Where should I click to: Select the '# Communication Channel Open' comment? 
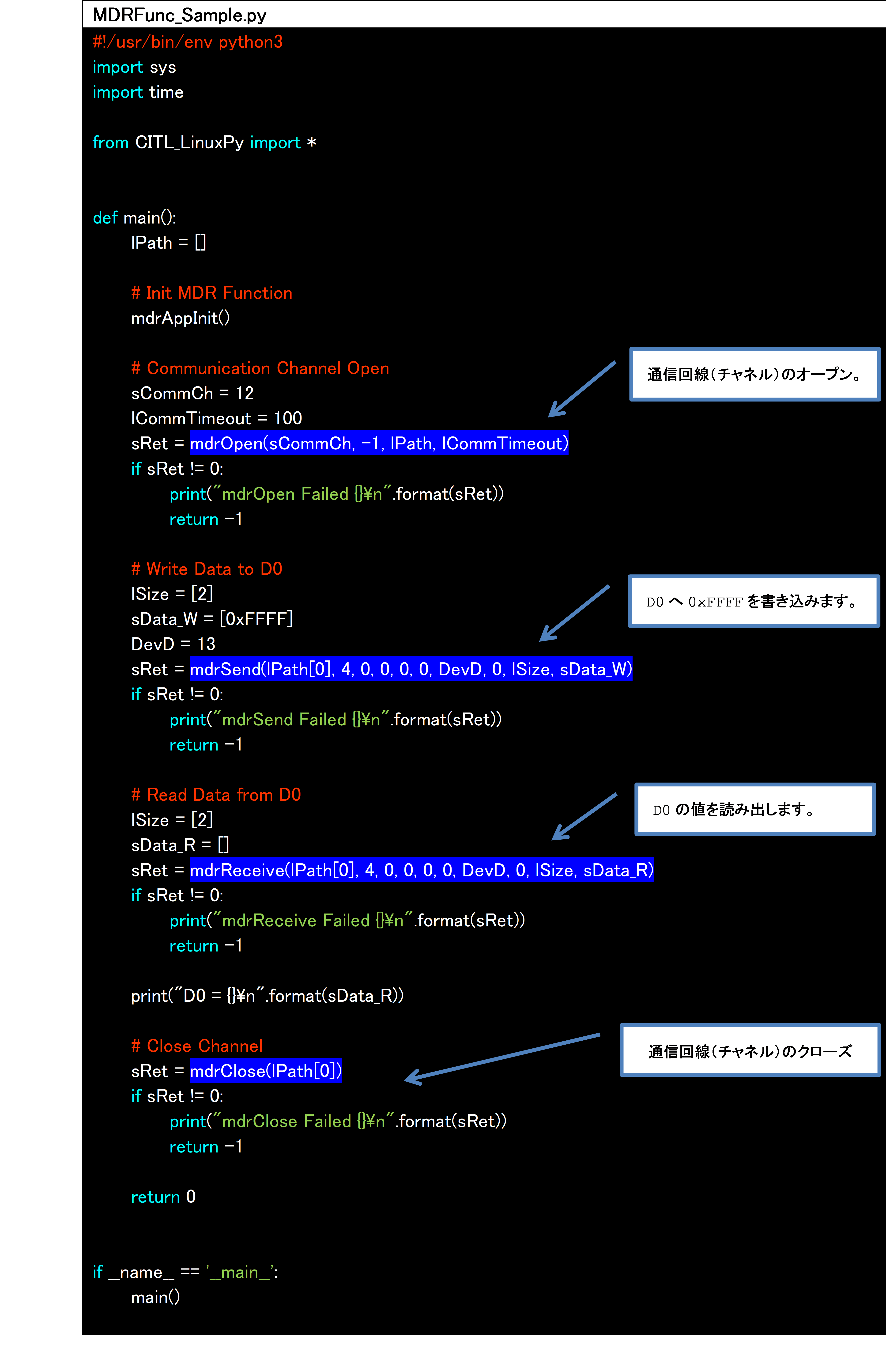pyautogui.click(x=260, y=368)
